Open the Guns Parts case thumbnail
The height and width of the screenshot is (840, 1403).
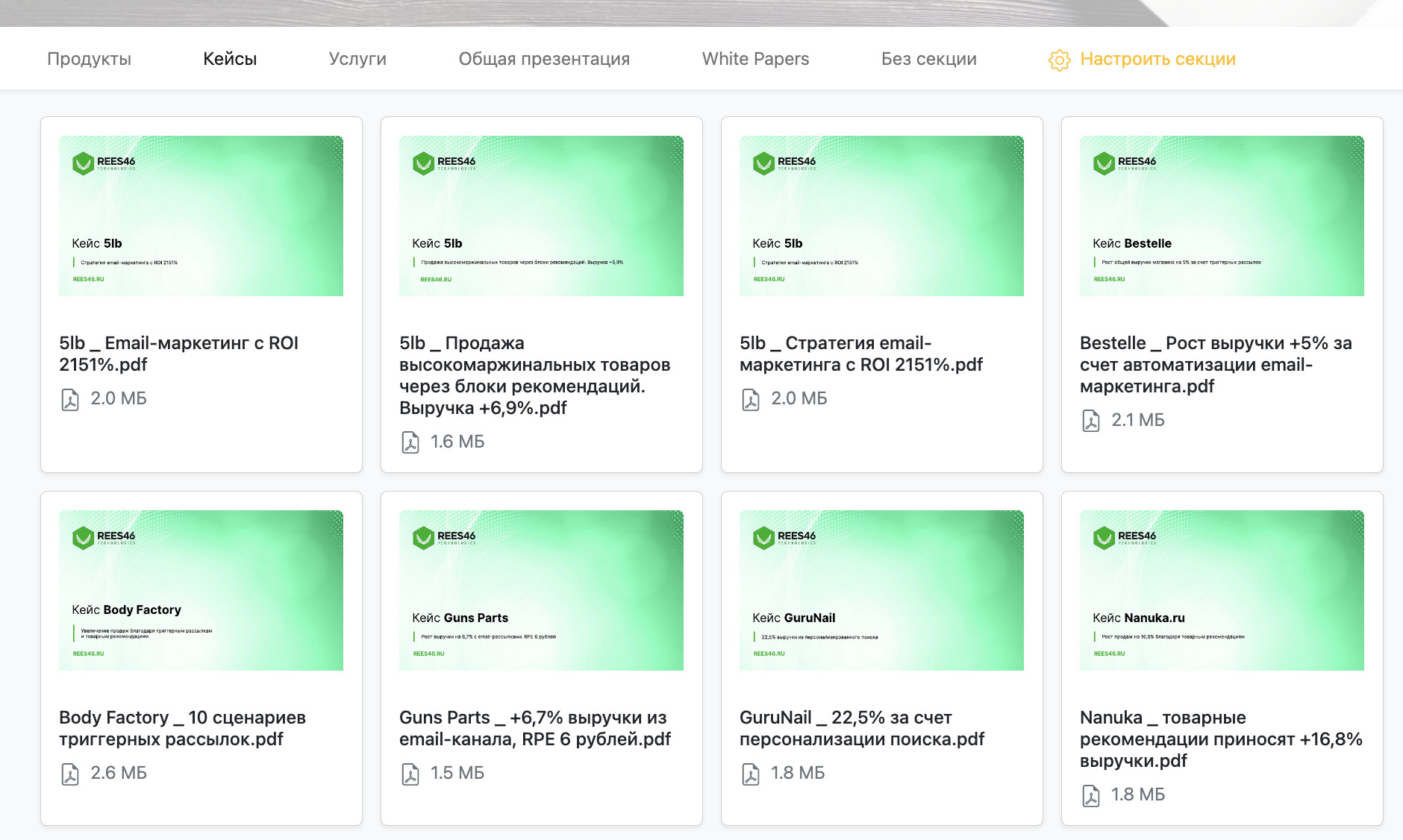point(541,590)
